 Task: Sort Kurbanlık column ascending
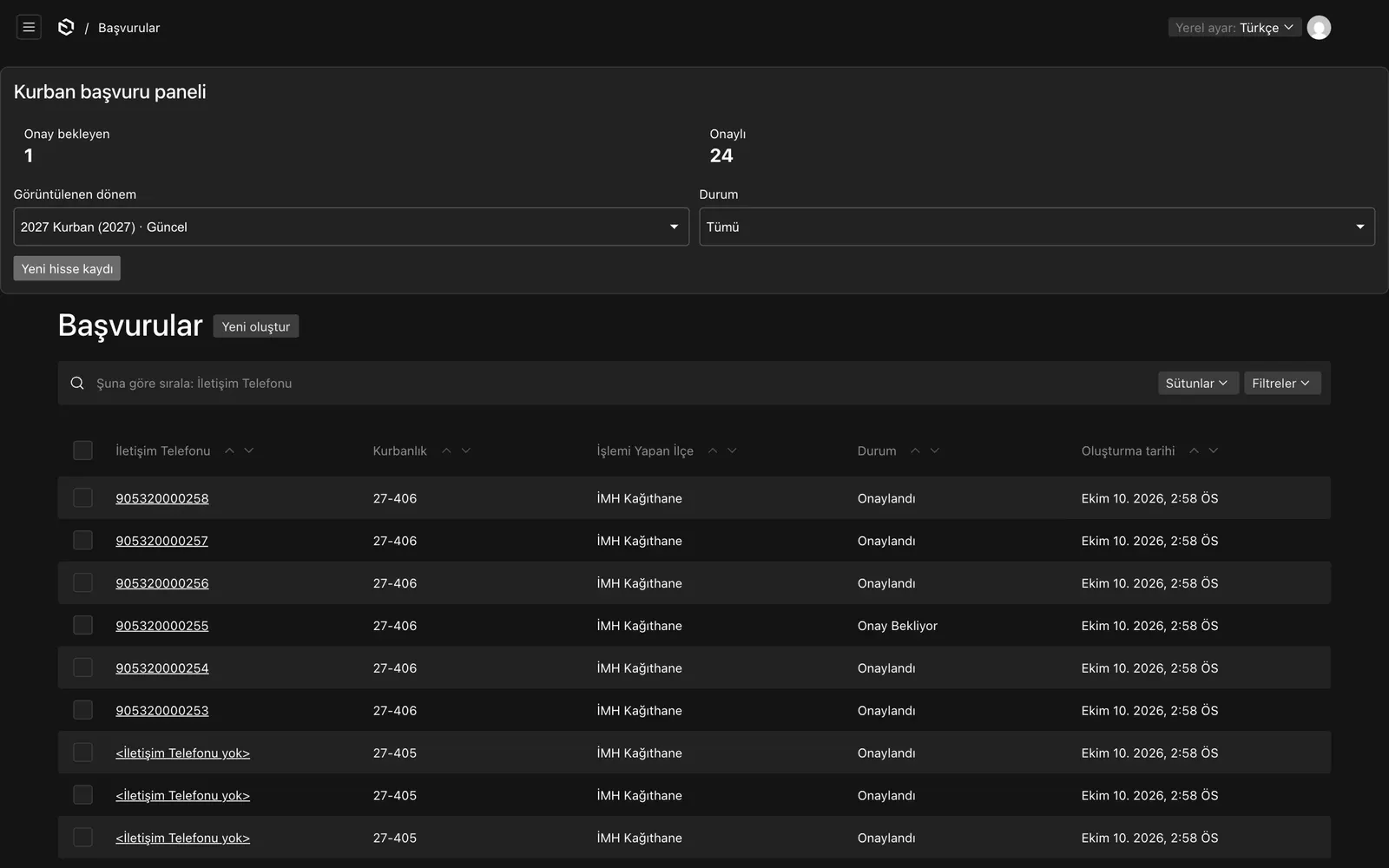[446, 450]
